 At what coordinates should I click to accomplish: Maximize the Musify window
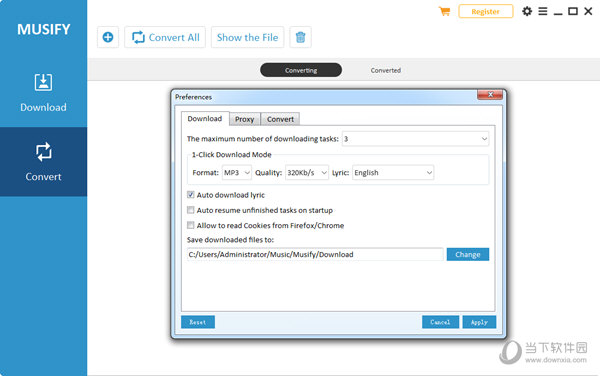573,11
